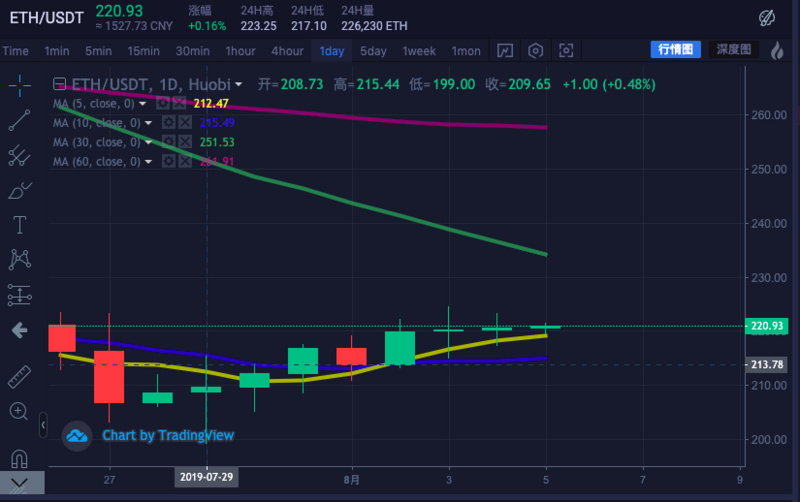The image size is (800, 502).
Task: Open settings gear for MA 5 indicator
Action: 163,103
